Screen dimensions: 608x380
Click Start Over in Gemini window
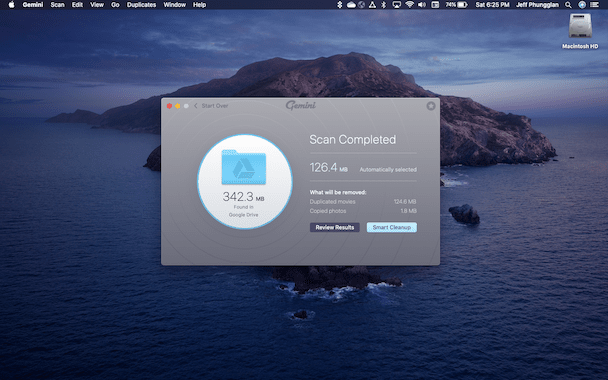[x=215, y=105]
